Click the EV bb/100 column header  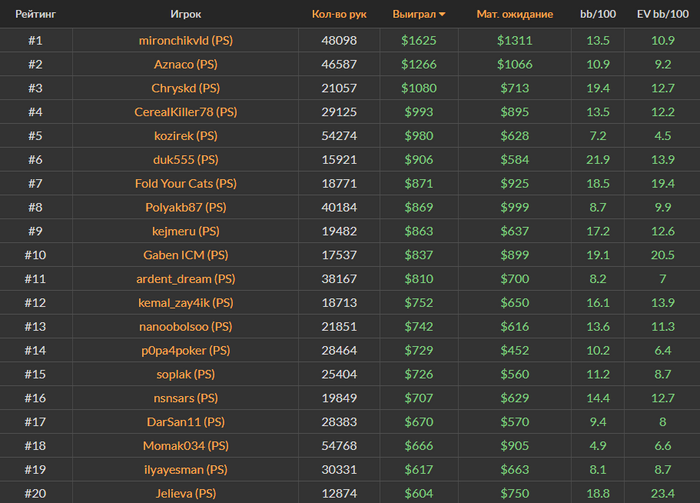pos(662,14)
